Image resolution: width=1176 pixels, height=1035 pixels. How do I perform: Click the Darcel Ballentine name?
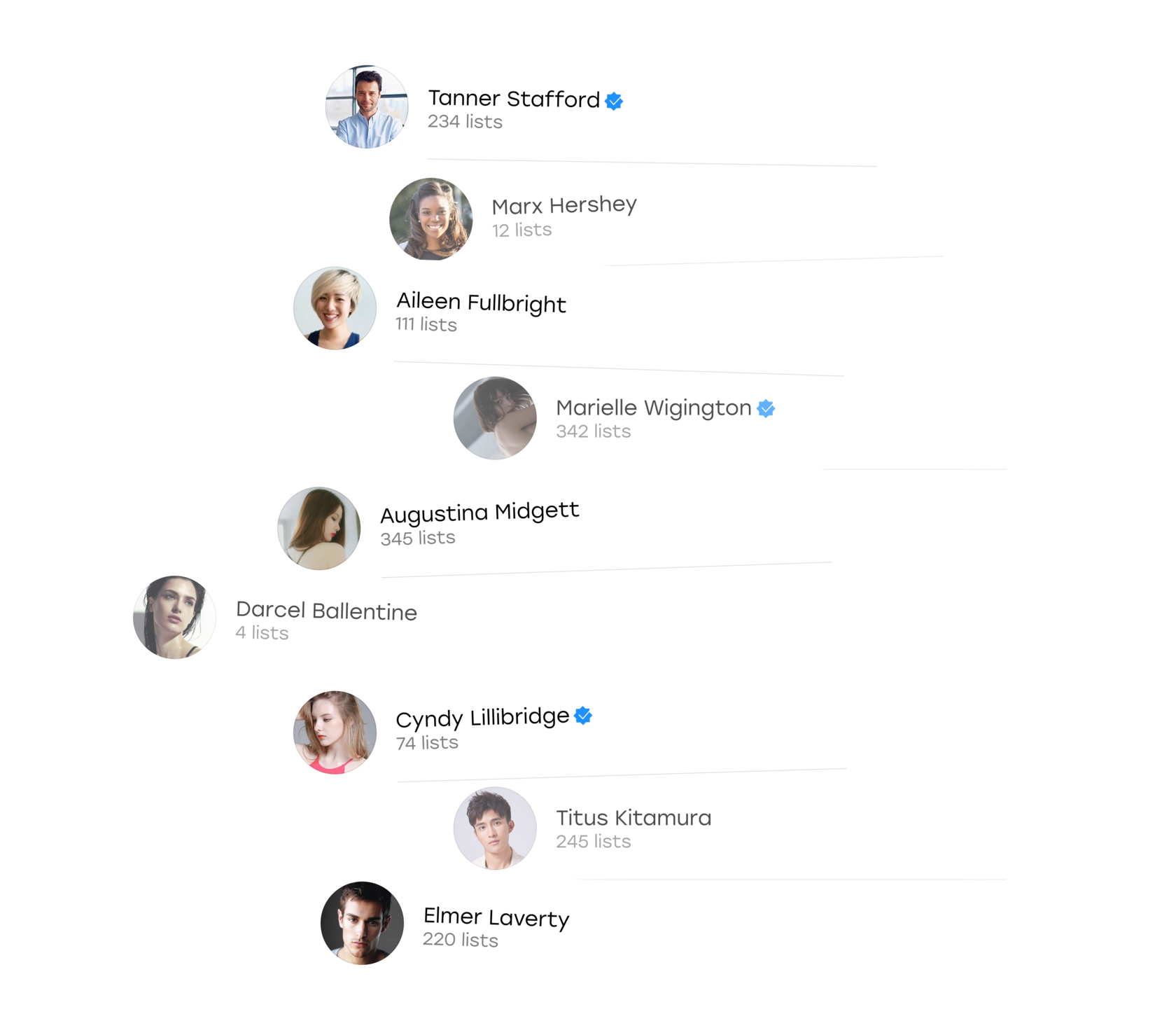coord(326,611)
